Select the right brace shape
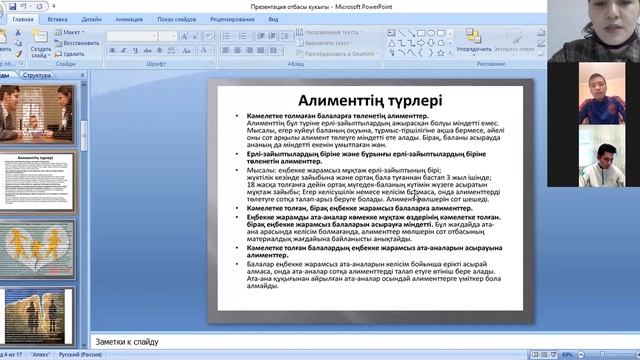 [431, 53]
